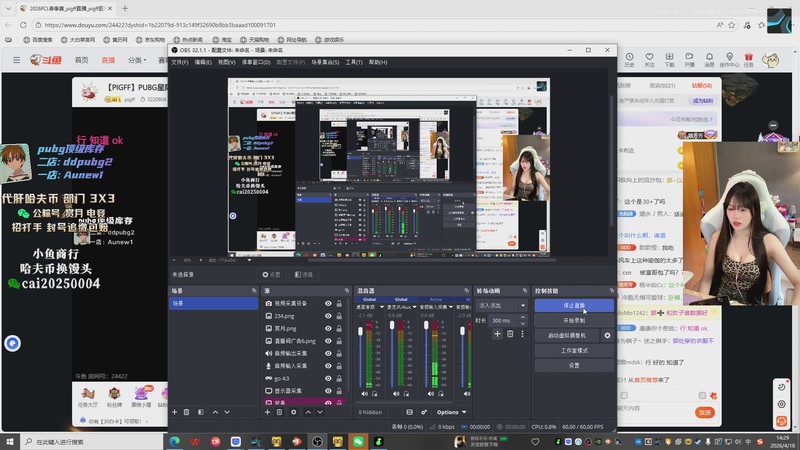This screenshot has width=800, height=450.
Task: Undock the mixer panel via float icon
Action: 466,291
